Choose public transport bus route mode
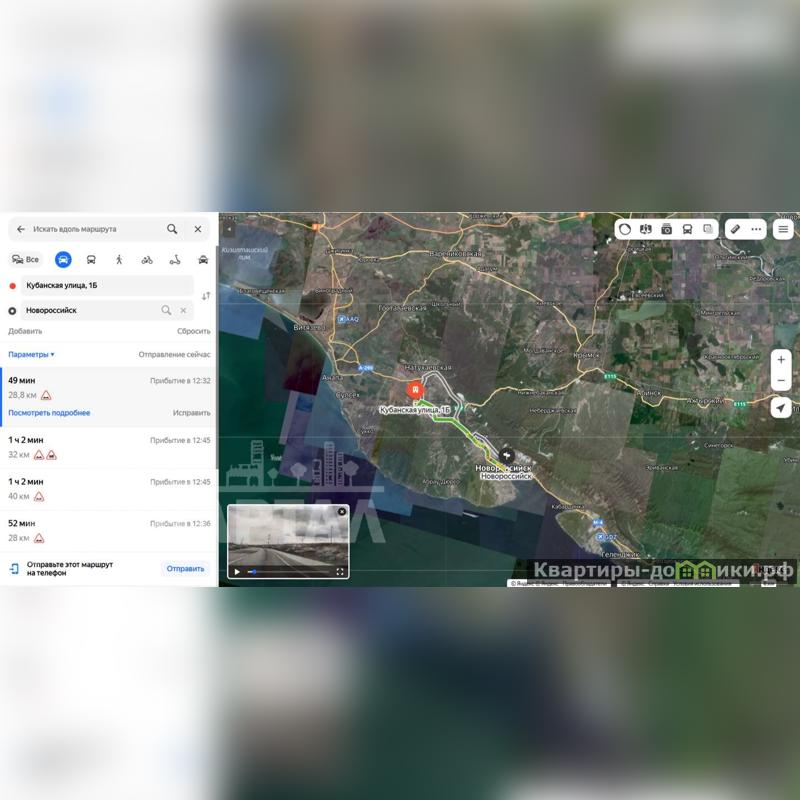Screen dimensions: 800x800 click(91, 259)
